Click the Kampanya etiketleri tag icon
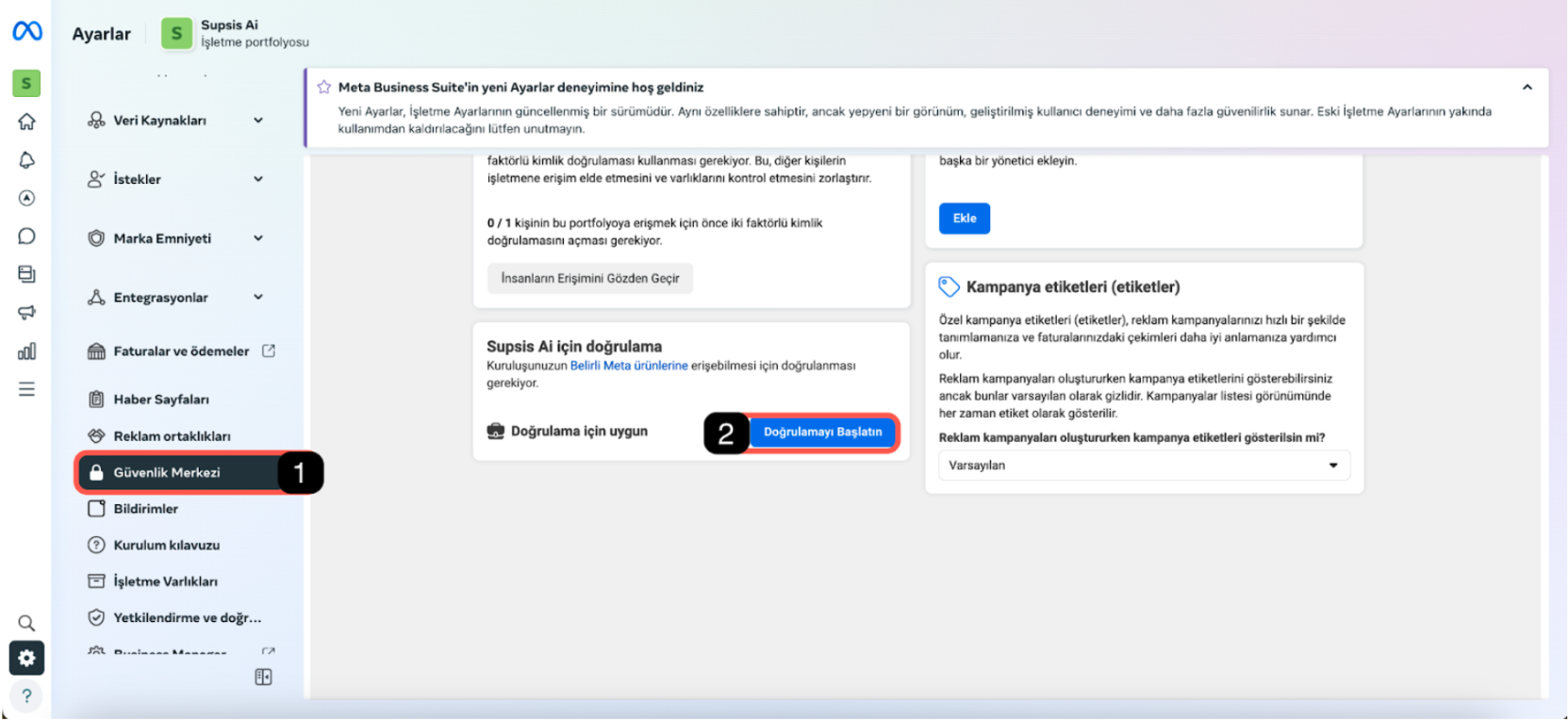The image size is (1568, 721). pos(949,287)
